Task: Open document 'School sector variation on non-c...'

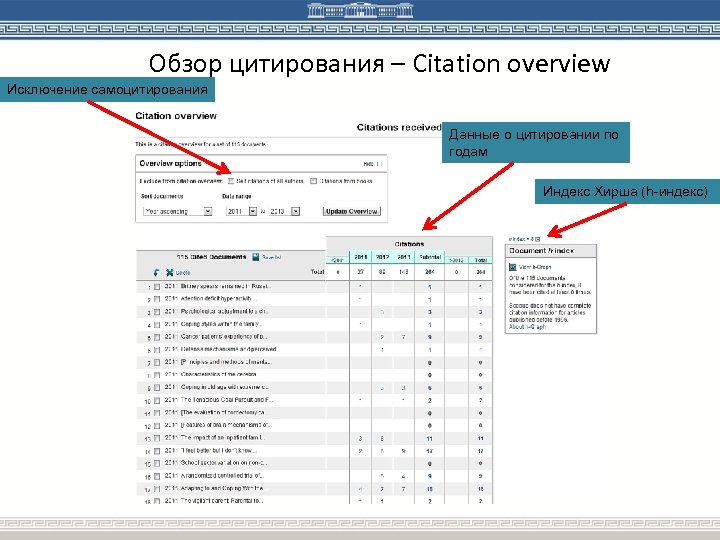Action: [x=224, y=463]
